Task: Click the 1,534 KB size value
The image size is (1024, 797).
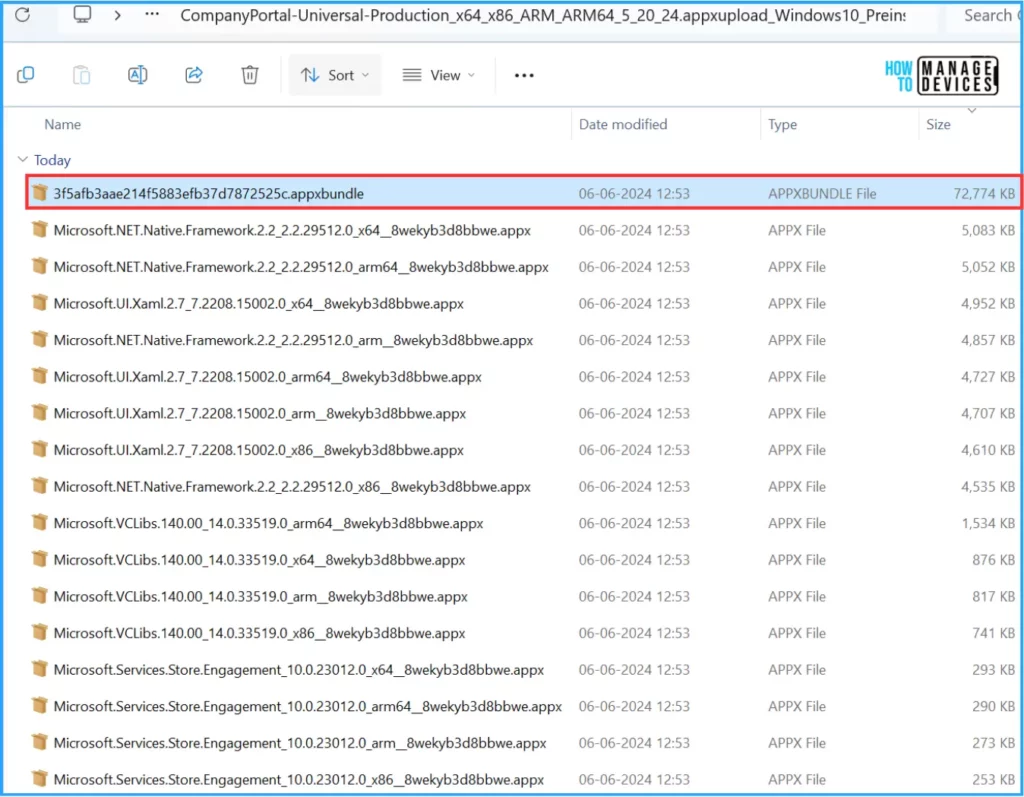Action: click(987, 523)
